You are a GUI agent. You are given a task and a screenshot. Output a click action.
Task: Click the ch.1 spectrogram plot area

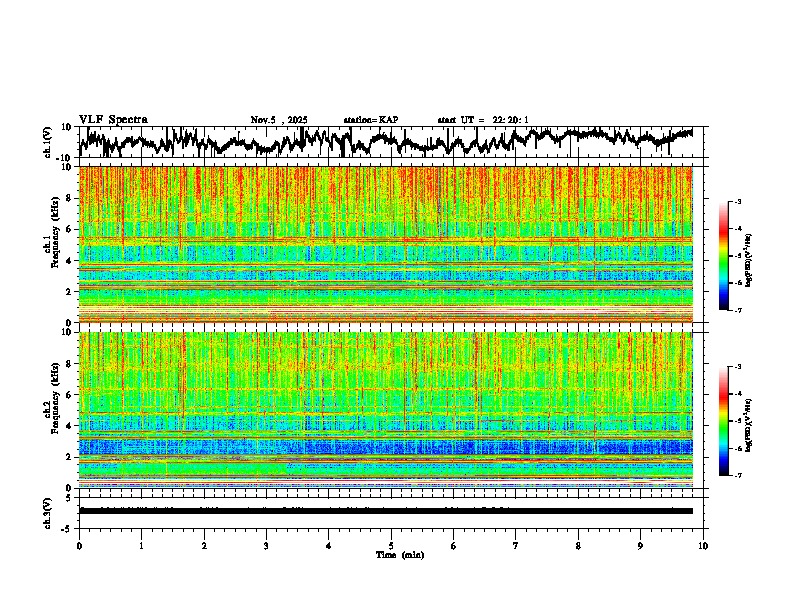pyautogui.click(x=386, y=244)
